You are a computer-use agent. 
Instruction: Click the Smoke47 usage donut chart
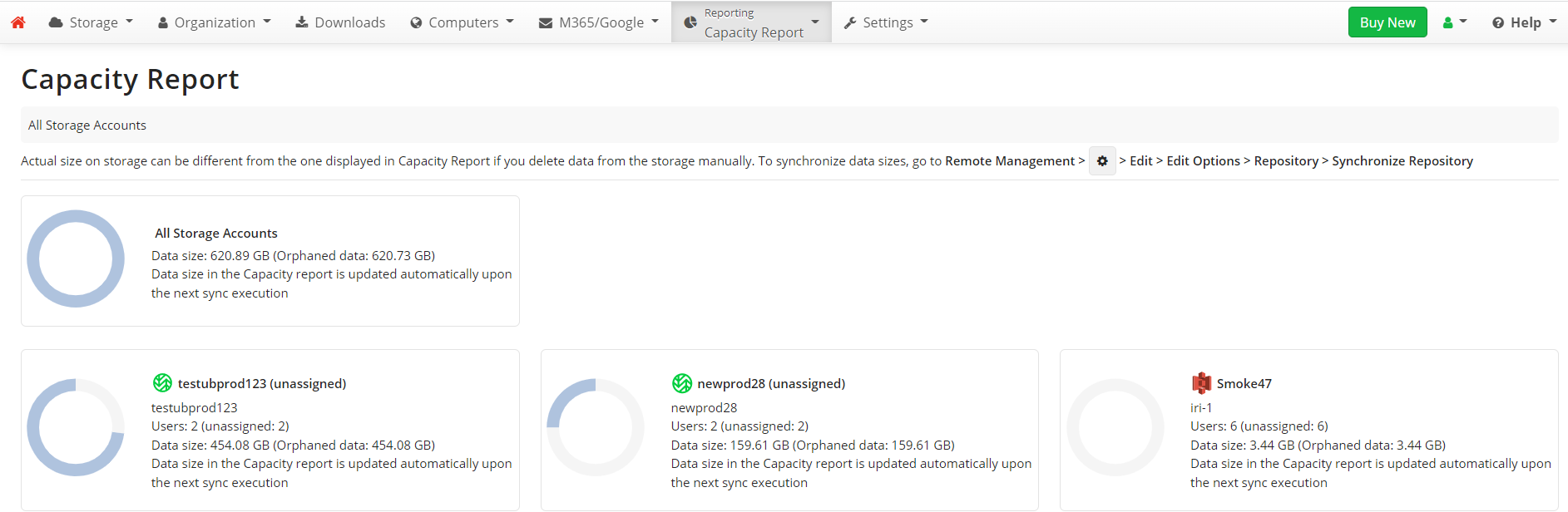1115,427
